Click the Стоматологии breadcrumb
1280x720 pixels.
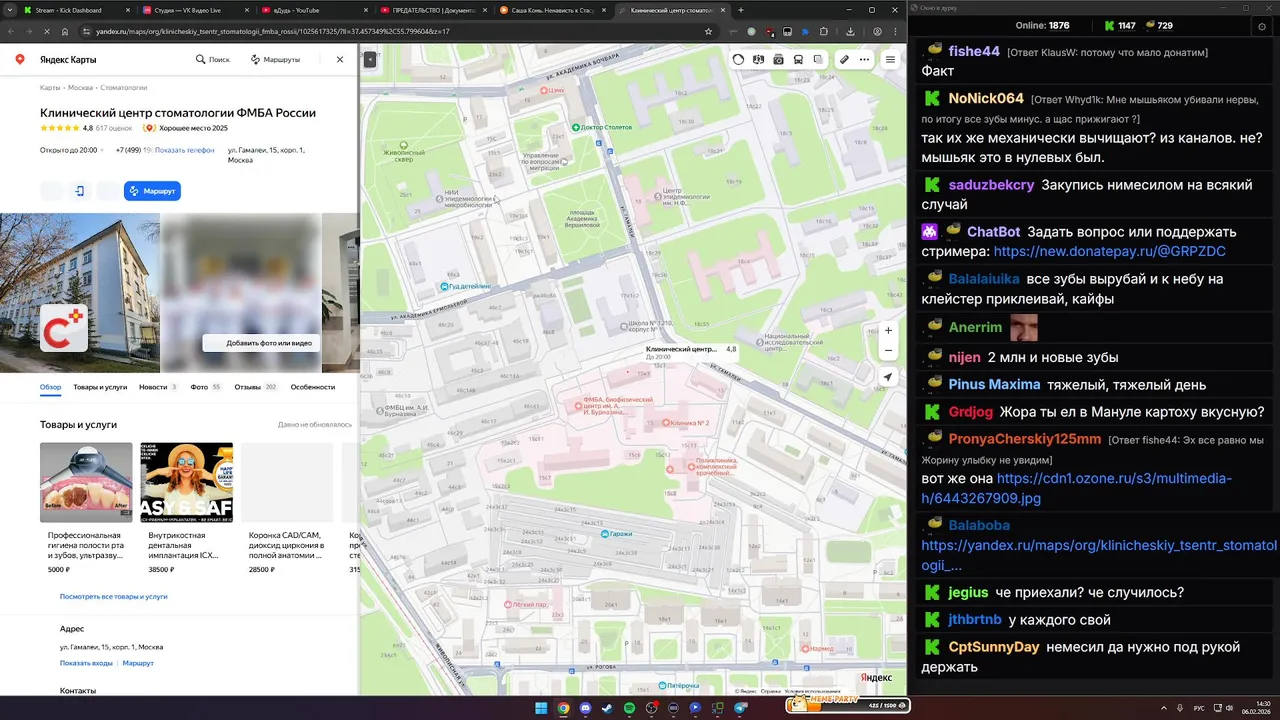(124, 88)
